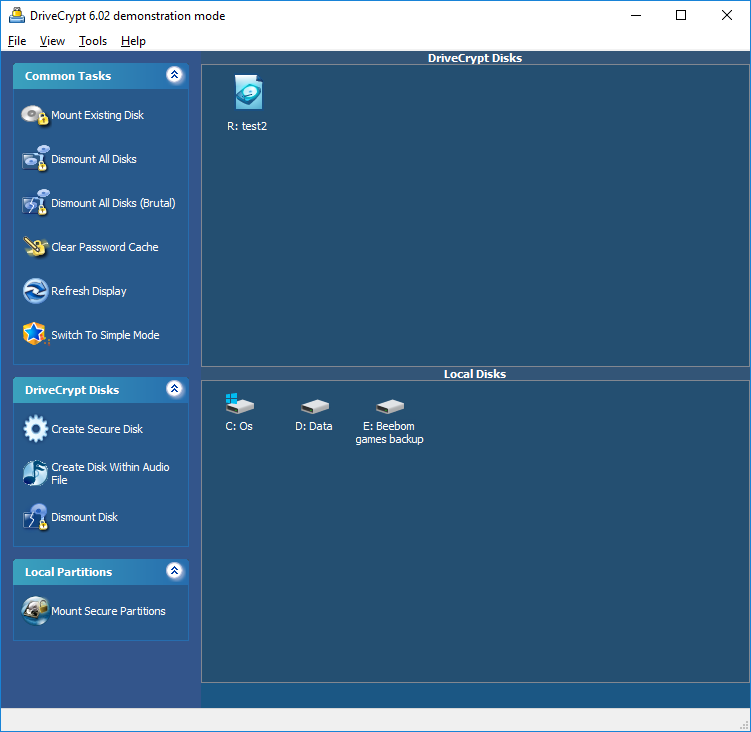Open the File menu

coord(17,41)
